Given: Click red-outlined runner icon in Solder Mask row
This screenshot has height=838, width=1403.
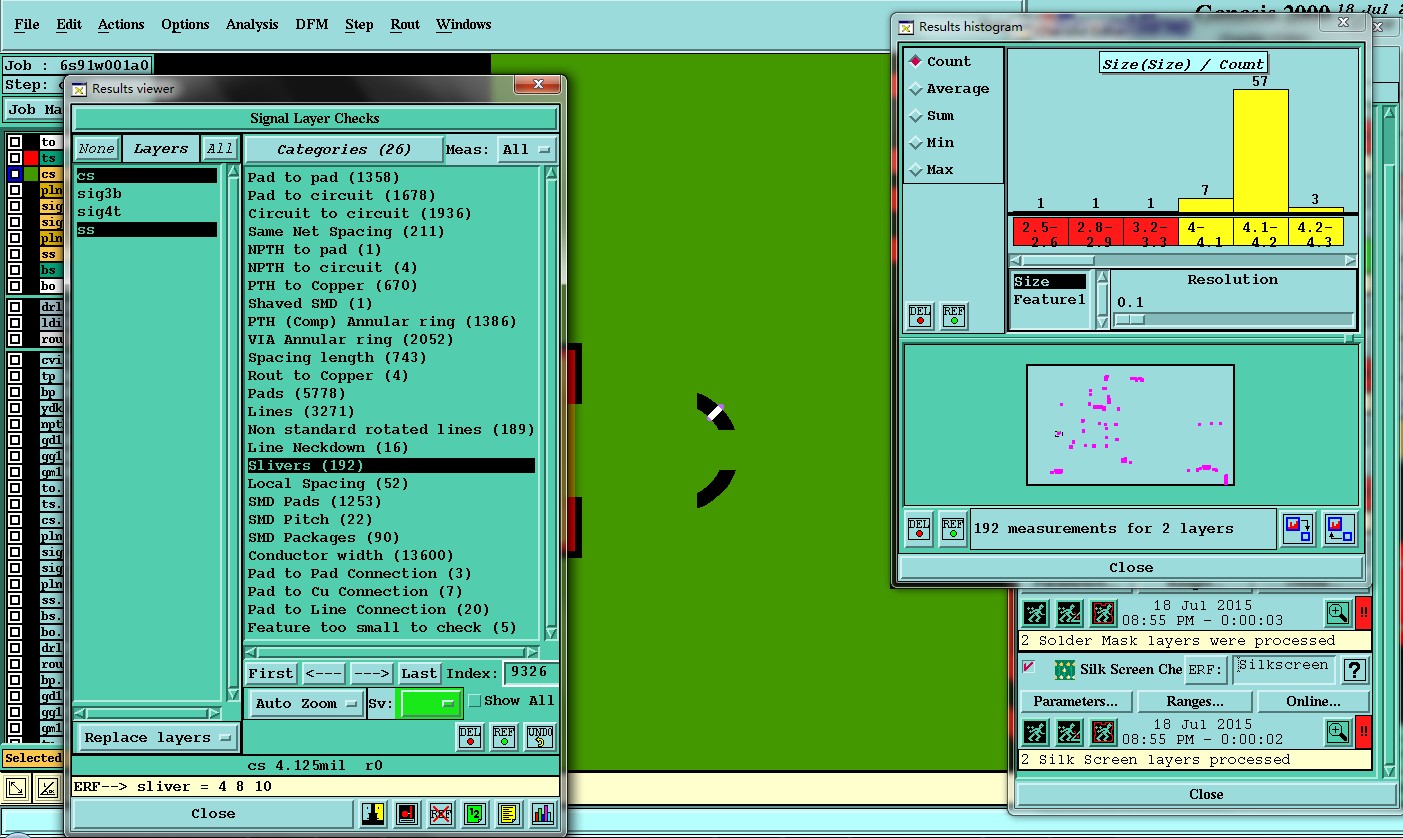Looking at the screenshot, I should [x=1103, y=613].
